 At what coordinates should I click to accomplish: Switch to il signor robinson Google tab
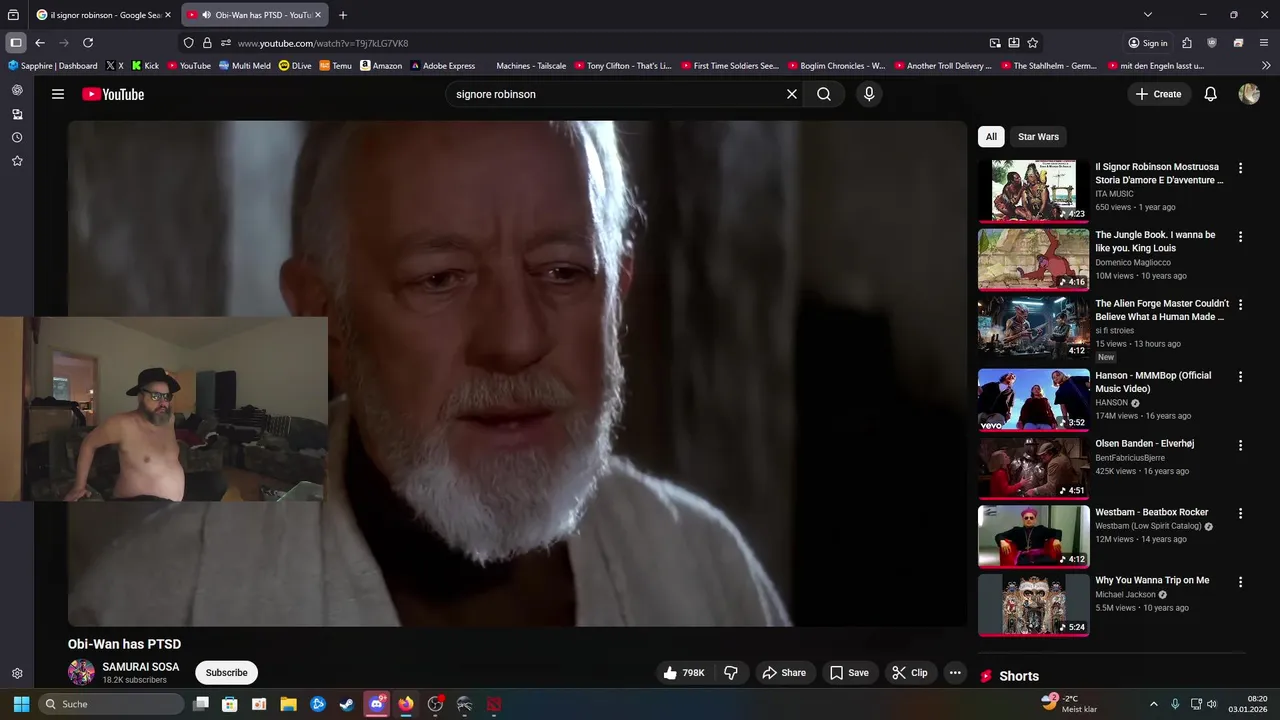tap(102, 15)
